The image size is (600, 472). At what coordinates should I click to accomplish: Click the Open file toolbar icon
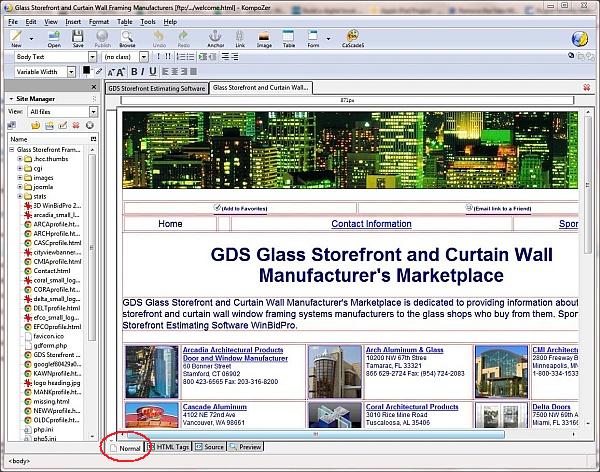[x=54, y=39]
